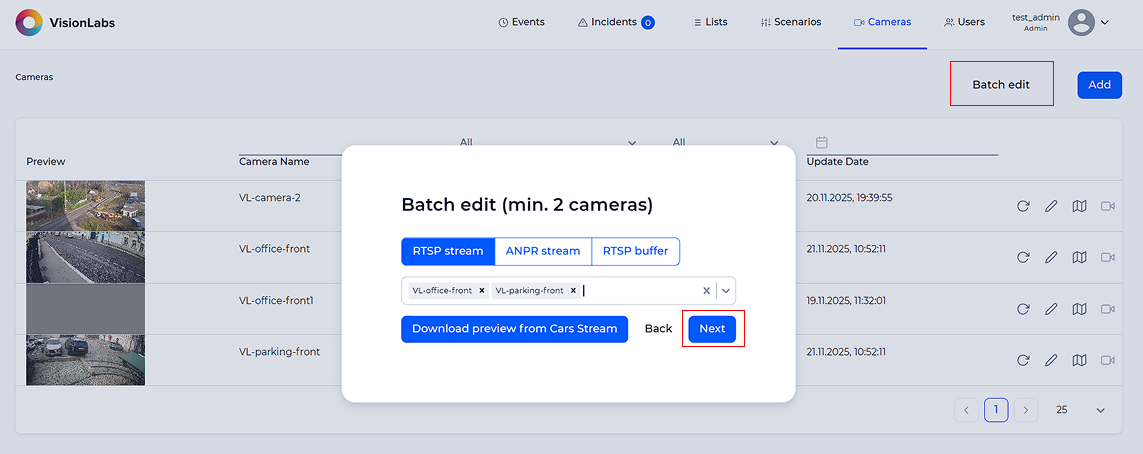
Task: Open the map for VL-office-front1
Action: click(x=1080, y=309)
